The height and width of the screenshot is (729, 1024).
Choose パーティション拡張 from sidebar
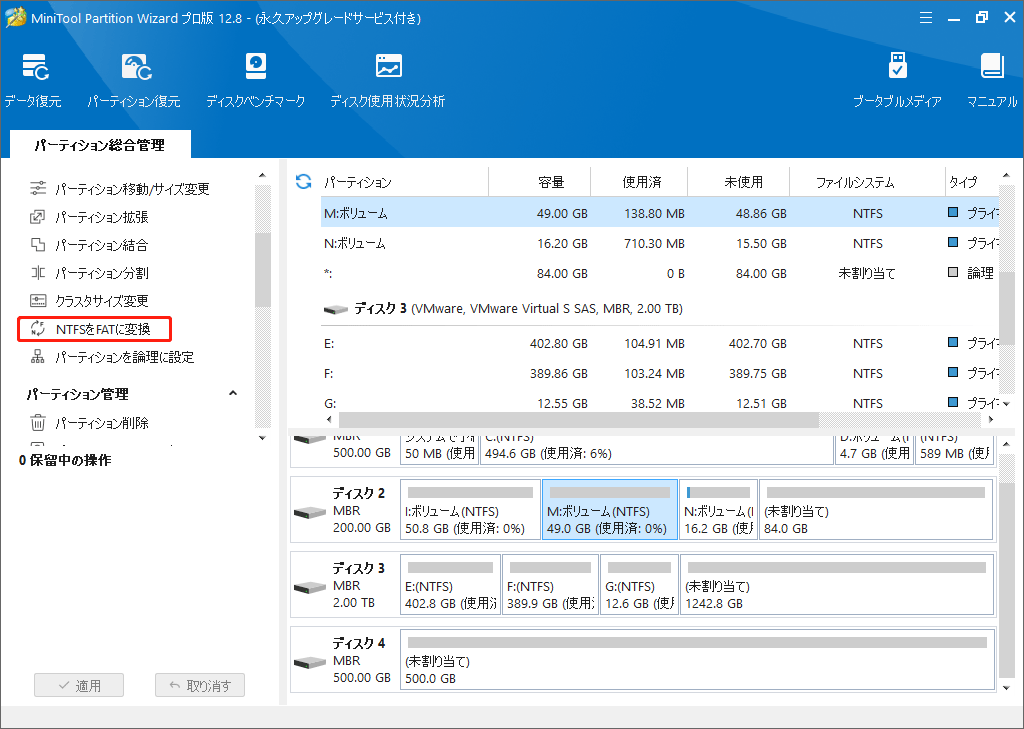(x=102, y=217)
